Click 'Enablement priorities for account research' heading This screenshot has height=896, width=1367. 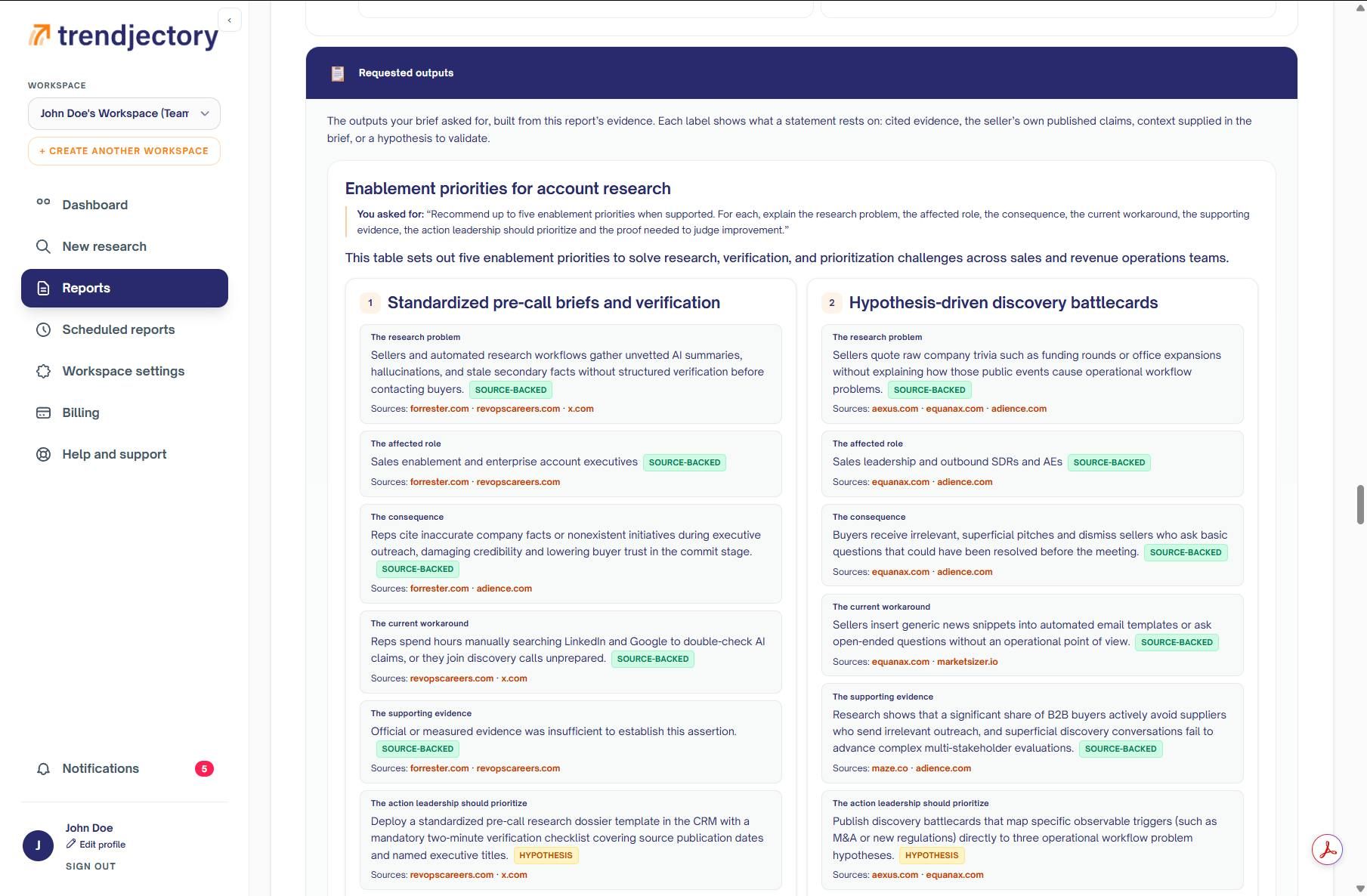point(508,189)
